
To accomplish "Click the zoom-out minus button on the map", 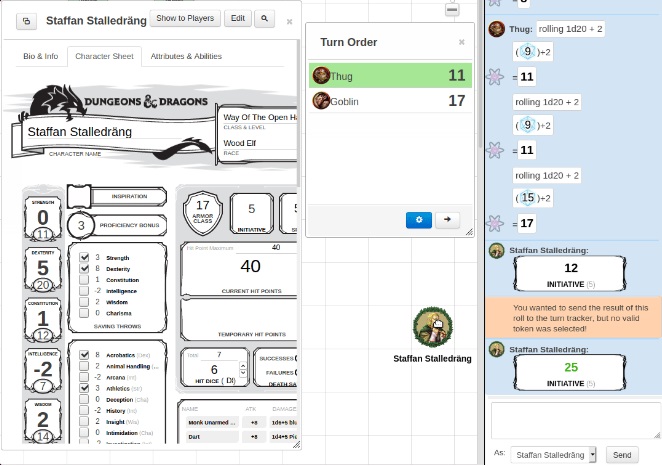I will (452, 10).
